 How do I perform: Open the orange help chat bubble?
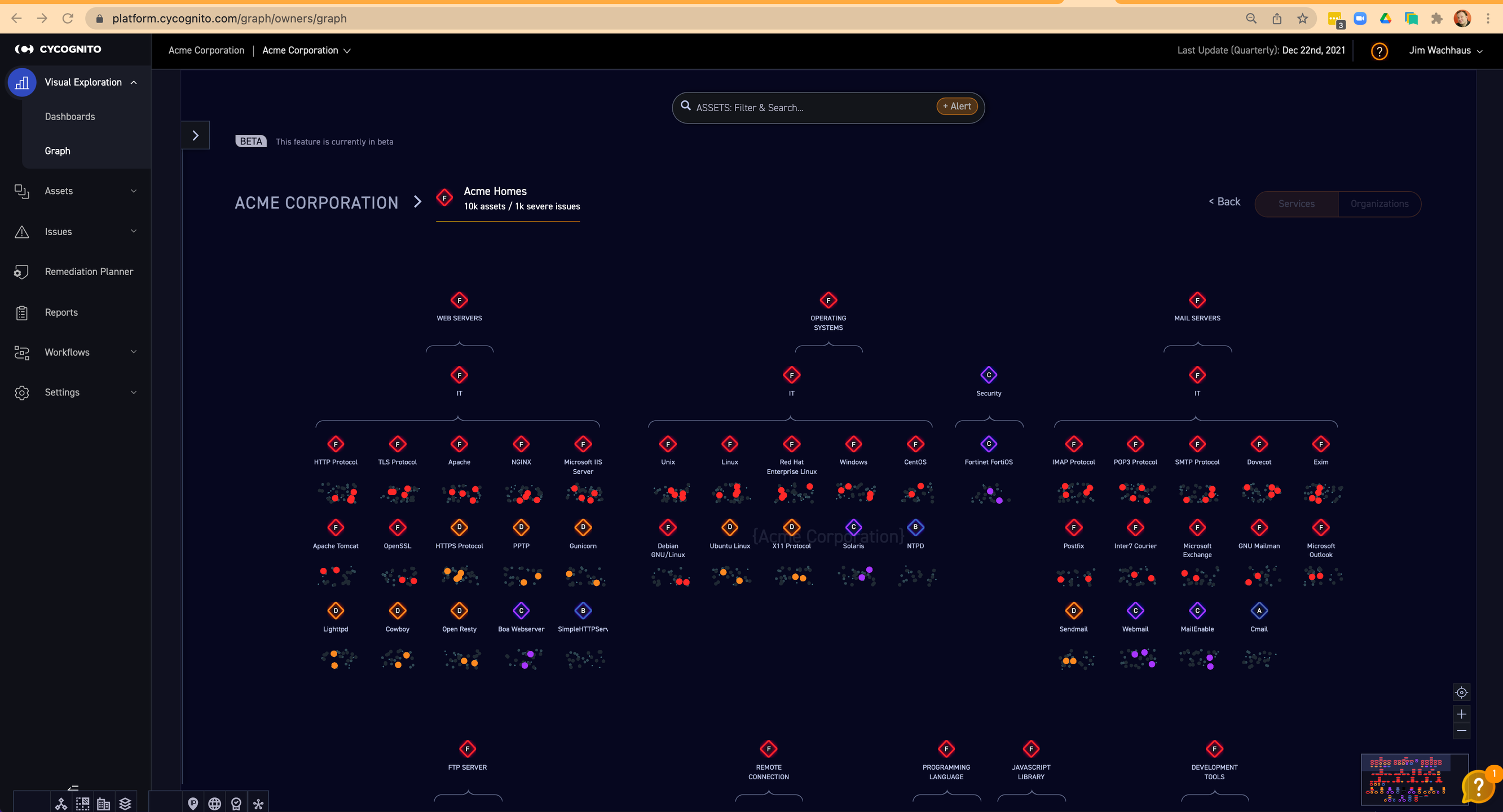click(1479, 787)
